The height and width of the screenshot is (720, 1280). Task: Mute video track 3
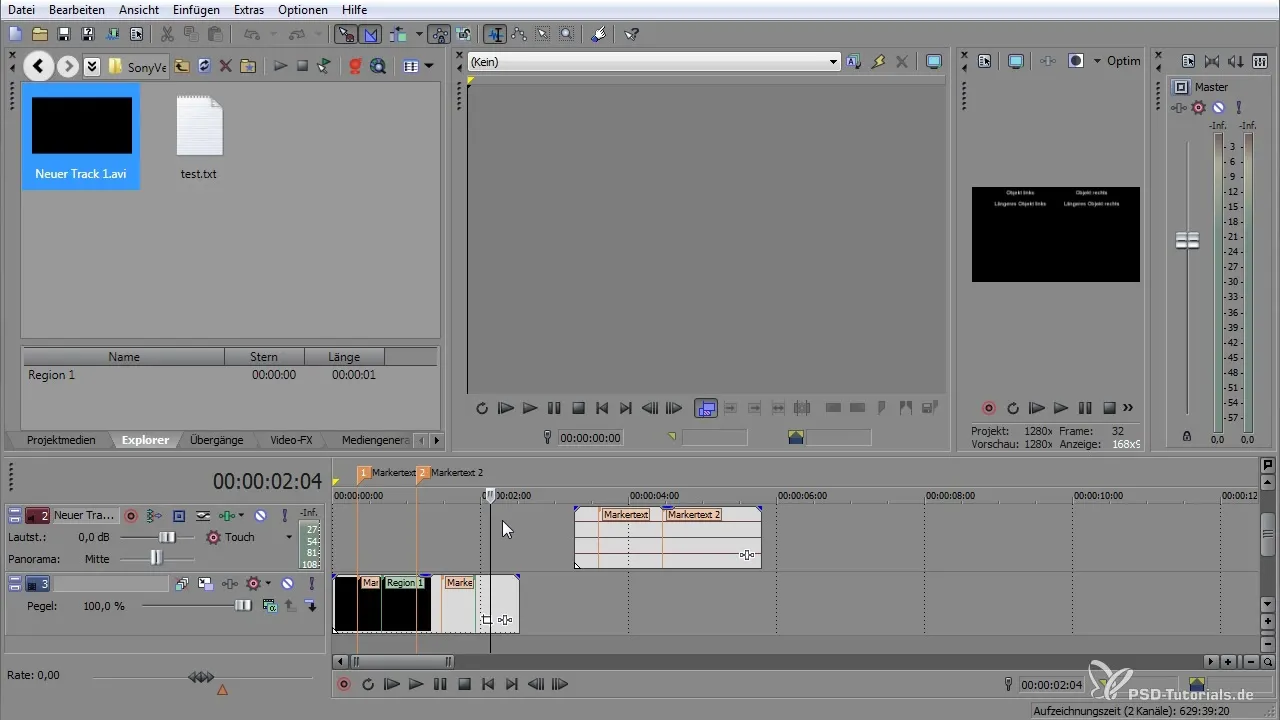pos(287,583)
